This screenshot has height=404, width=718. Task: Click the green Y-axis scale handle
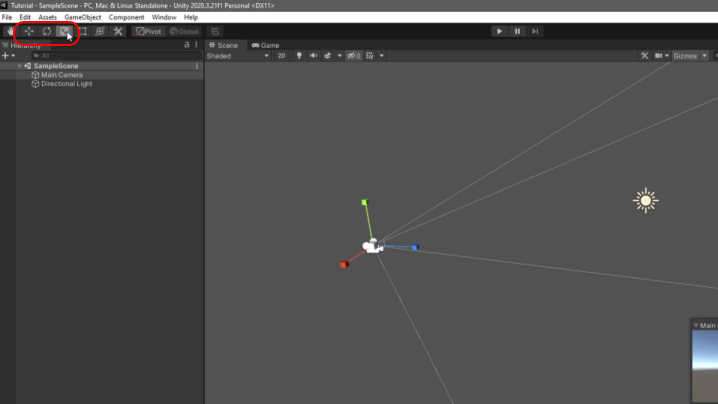[x=364, y=202]
